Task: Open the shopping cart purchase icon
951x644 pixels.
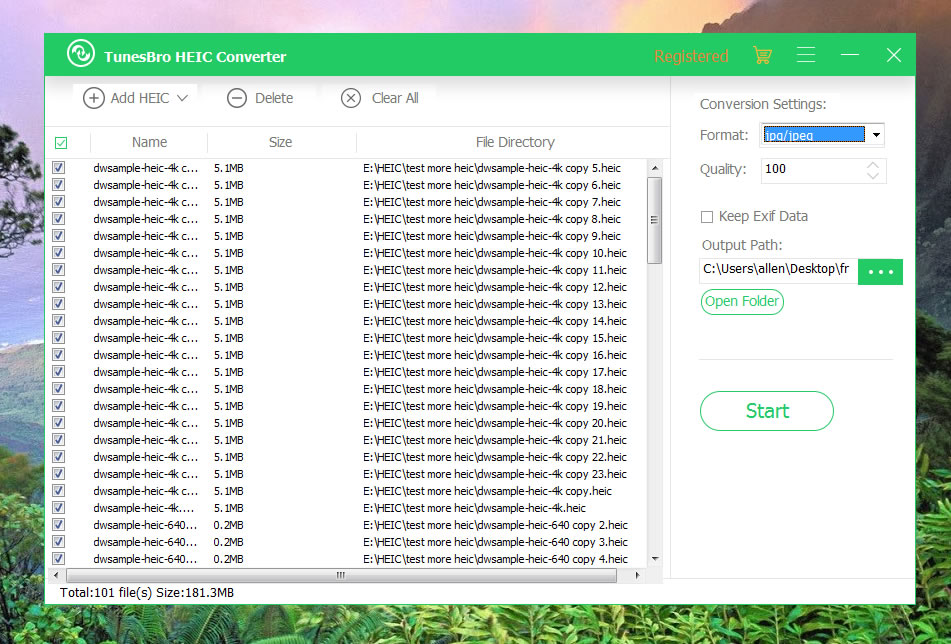Action: pyautogui.click(x=762, y=55)
